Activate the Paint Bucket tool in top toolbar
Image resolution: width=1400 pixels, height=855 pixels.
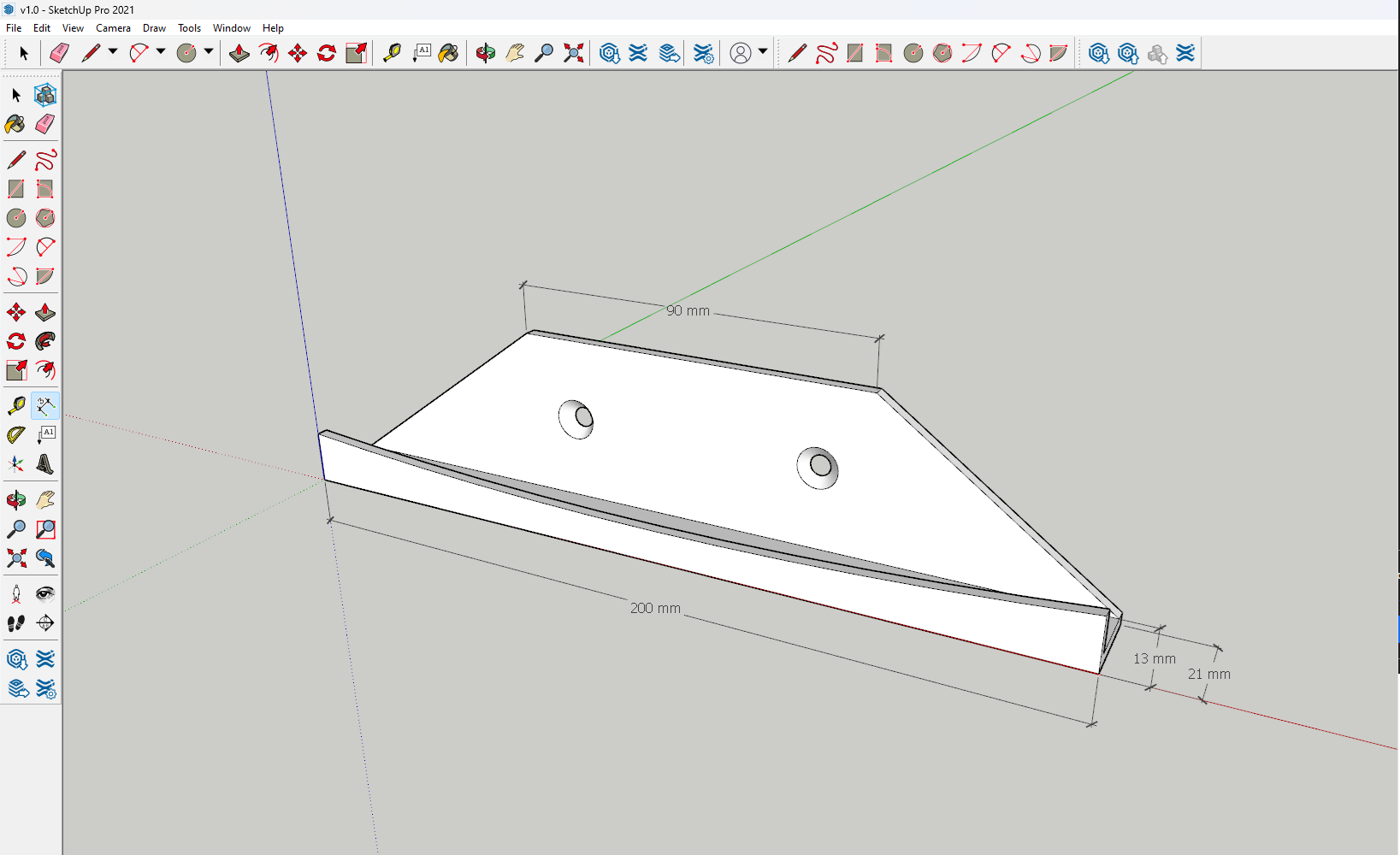pos(448,53)
